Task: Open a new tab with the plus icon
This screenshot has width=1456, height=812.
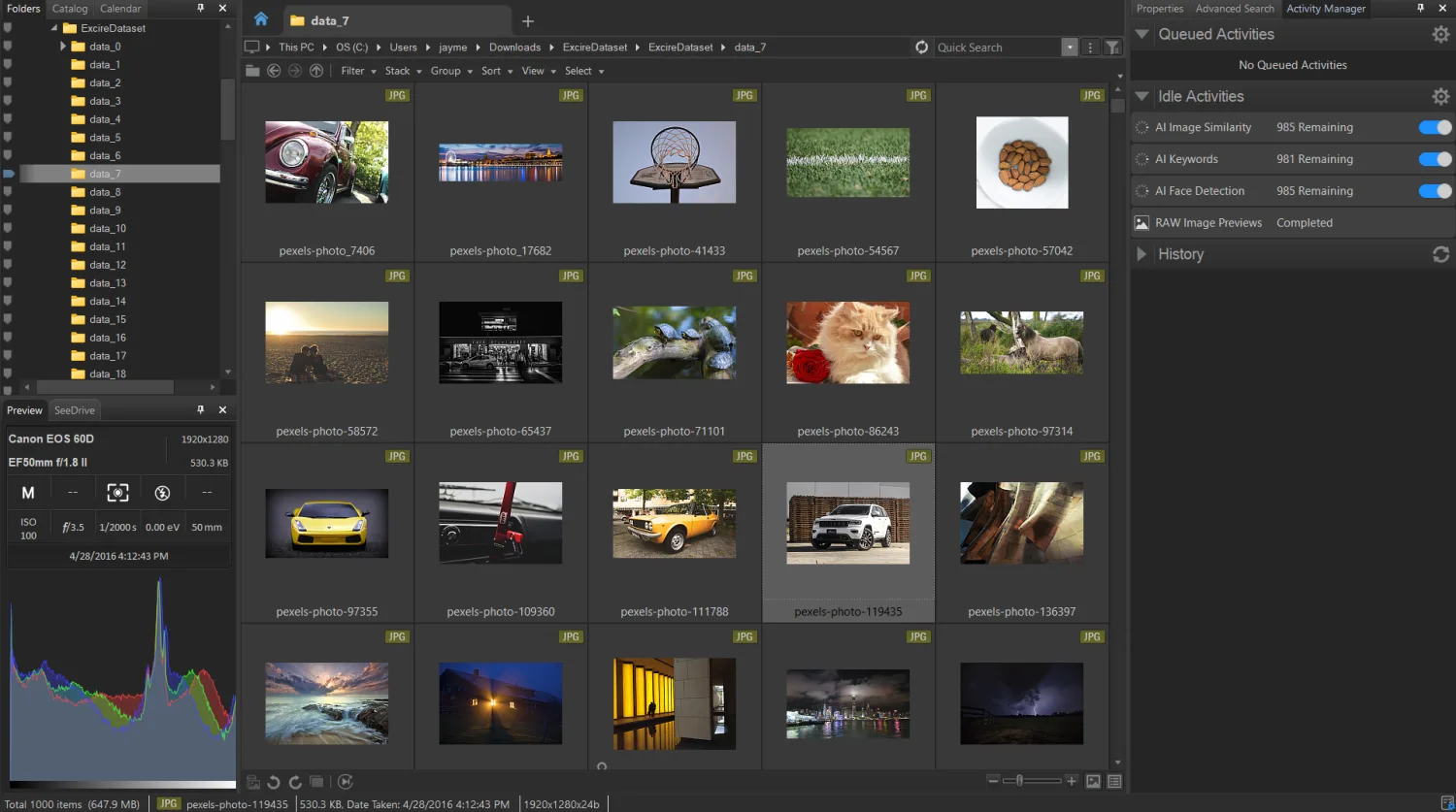Action: [x=528, y=20]
